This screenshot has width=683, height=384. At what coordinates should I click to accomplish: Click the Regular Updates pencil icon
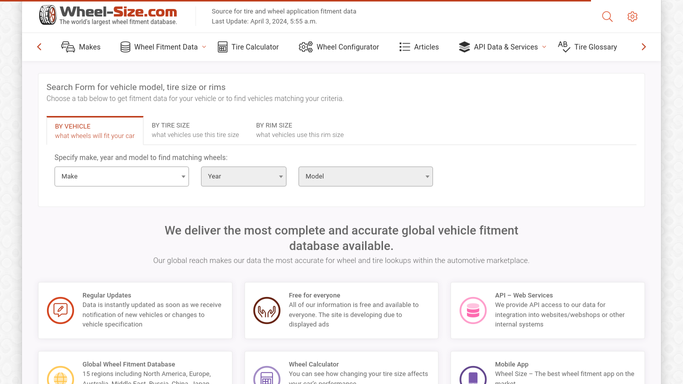point(60,310)
